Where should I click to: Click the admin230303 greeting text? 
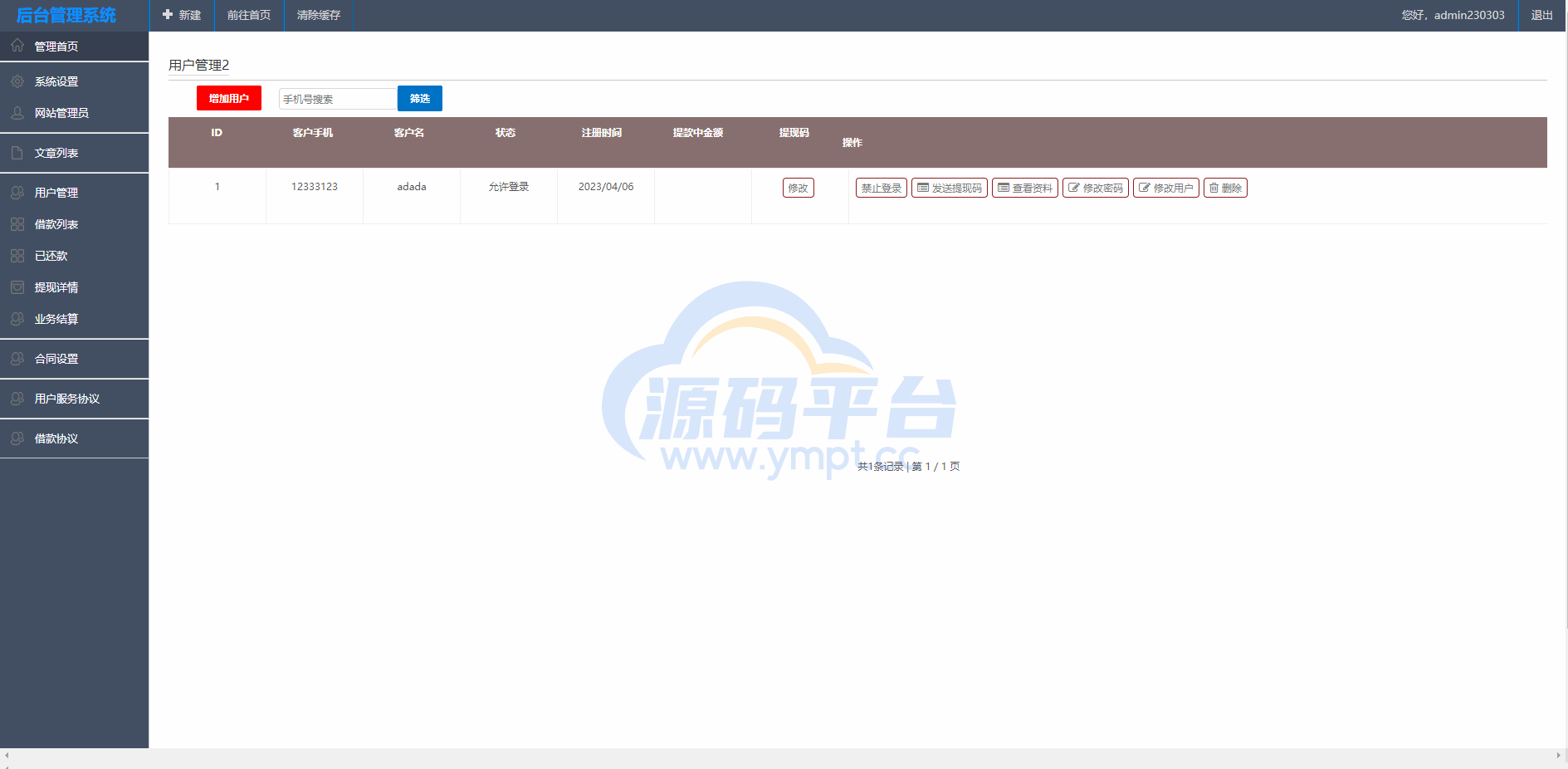coord(1453,15)
